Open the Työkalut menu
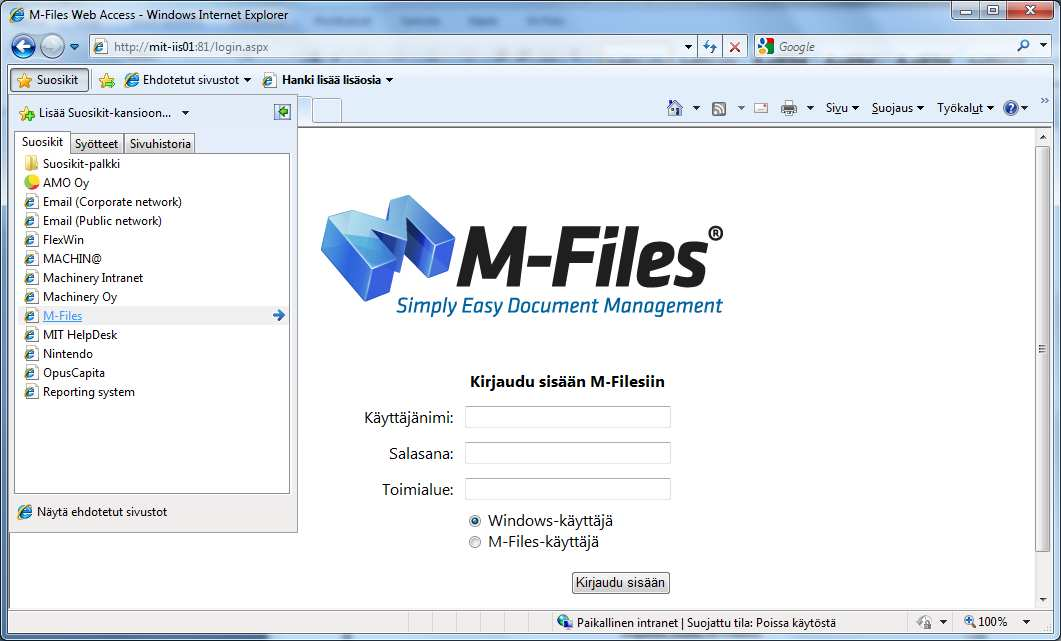 coord(965,108)
